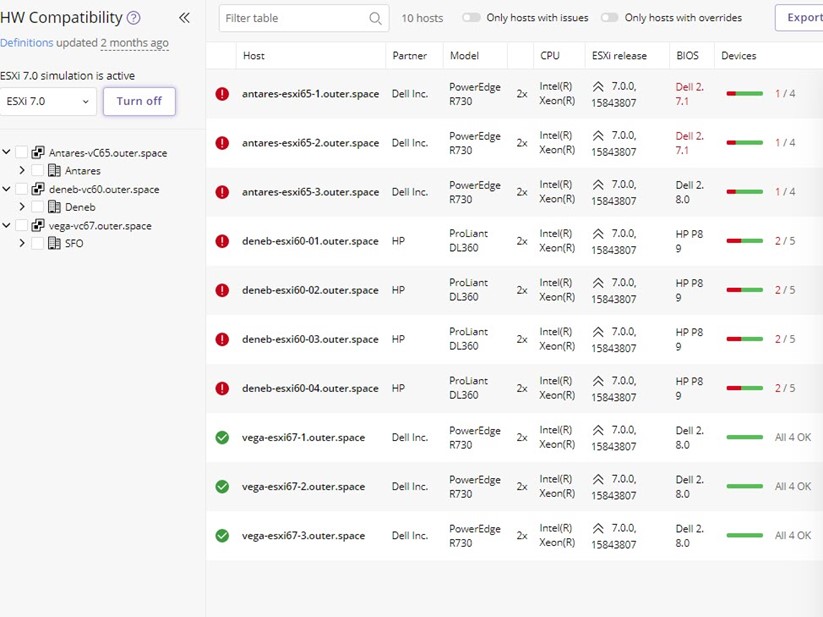This screenshot has width=823, height=617.
Task: Turn off the ESXi simulation
Action: 139,101
